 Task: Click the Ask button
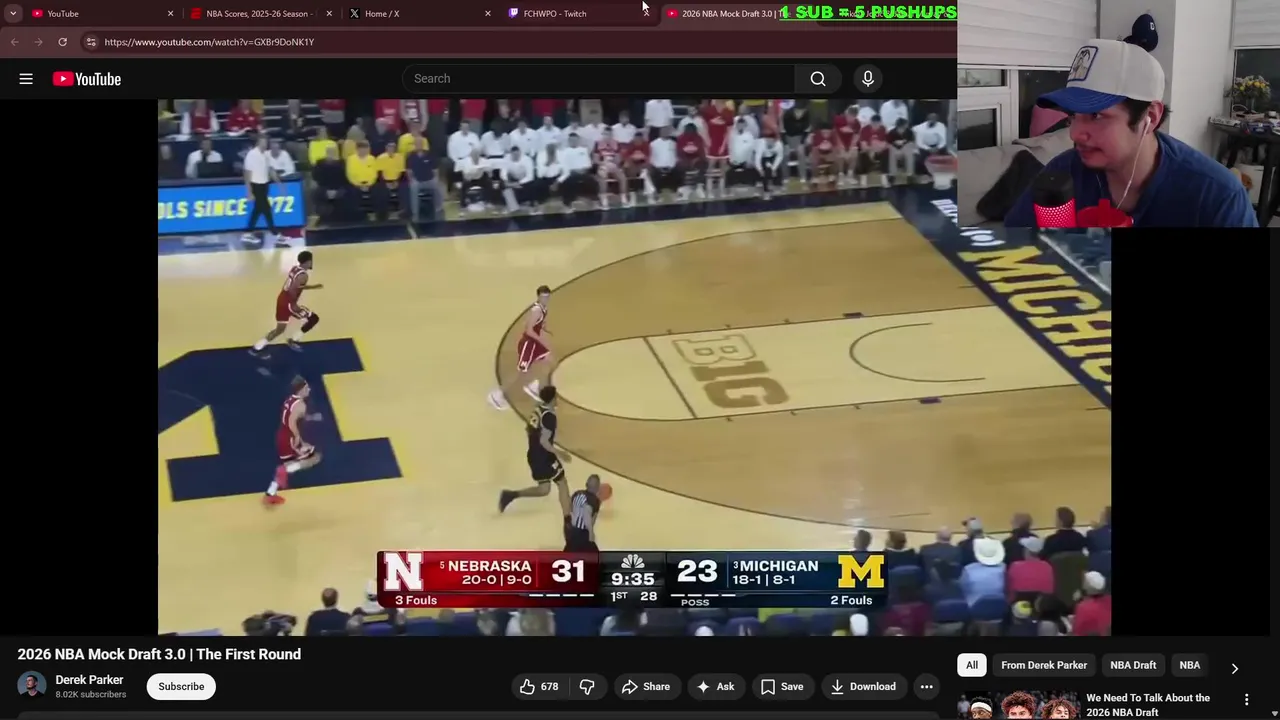715,687
